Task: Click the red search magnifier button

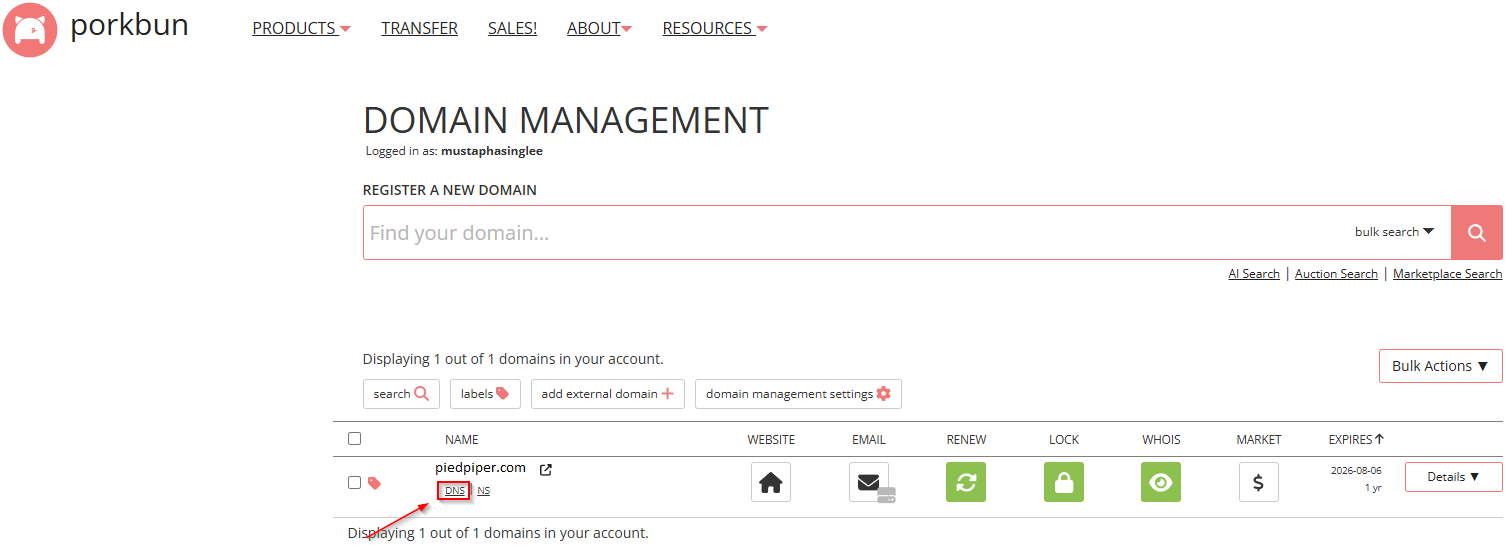Action: pyautogui.click(x=1476, y=232)
